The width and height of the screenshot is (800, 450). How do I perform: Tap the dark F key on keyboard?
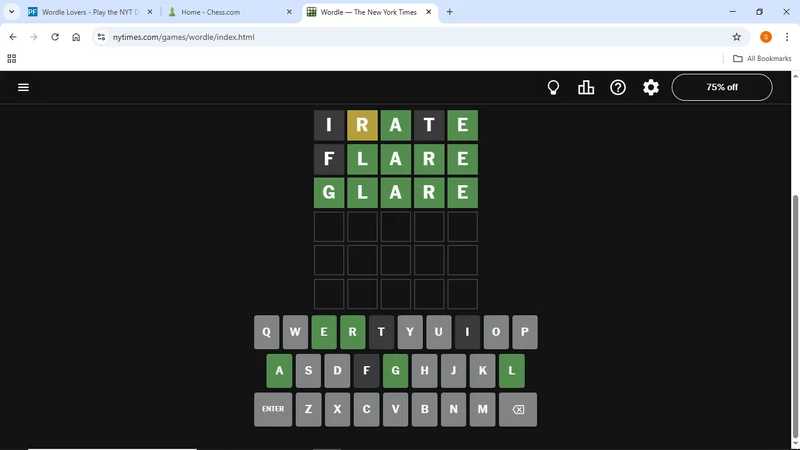coord(366,370)
